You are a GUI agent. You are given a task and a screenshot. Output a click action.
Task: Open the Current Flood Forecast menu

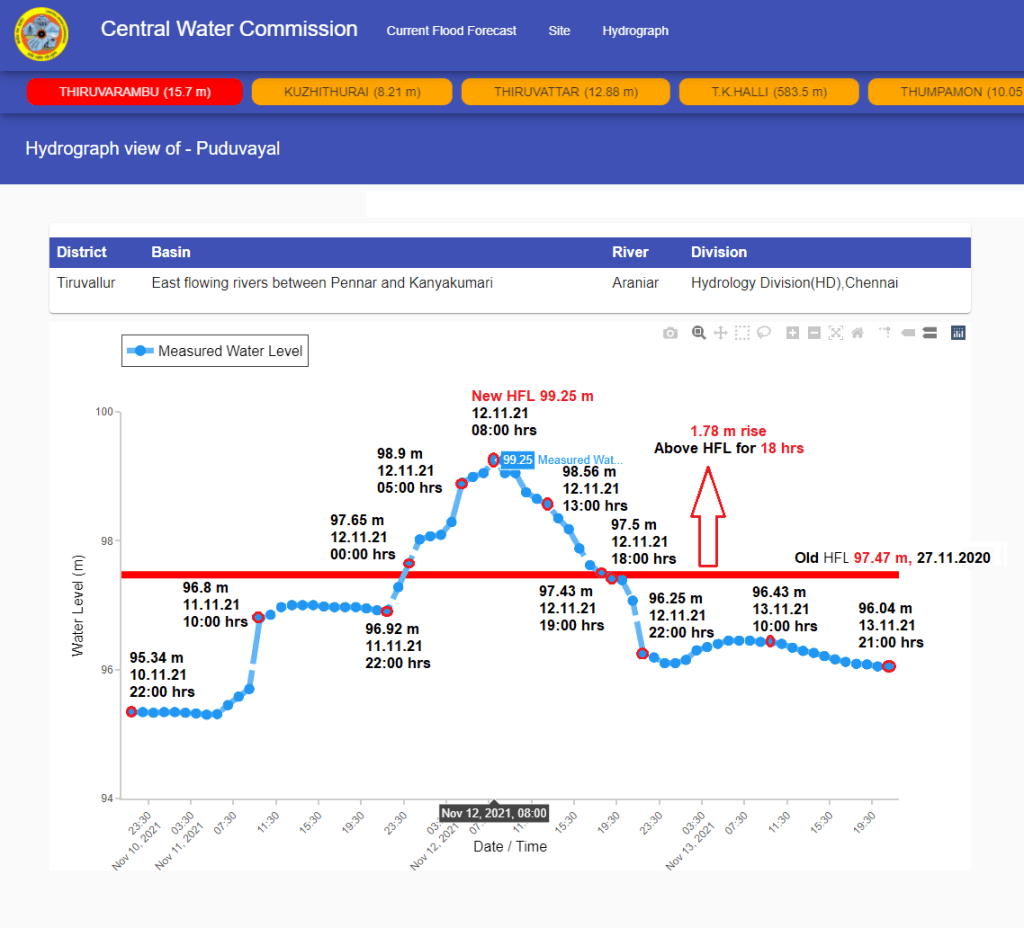451,31
